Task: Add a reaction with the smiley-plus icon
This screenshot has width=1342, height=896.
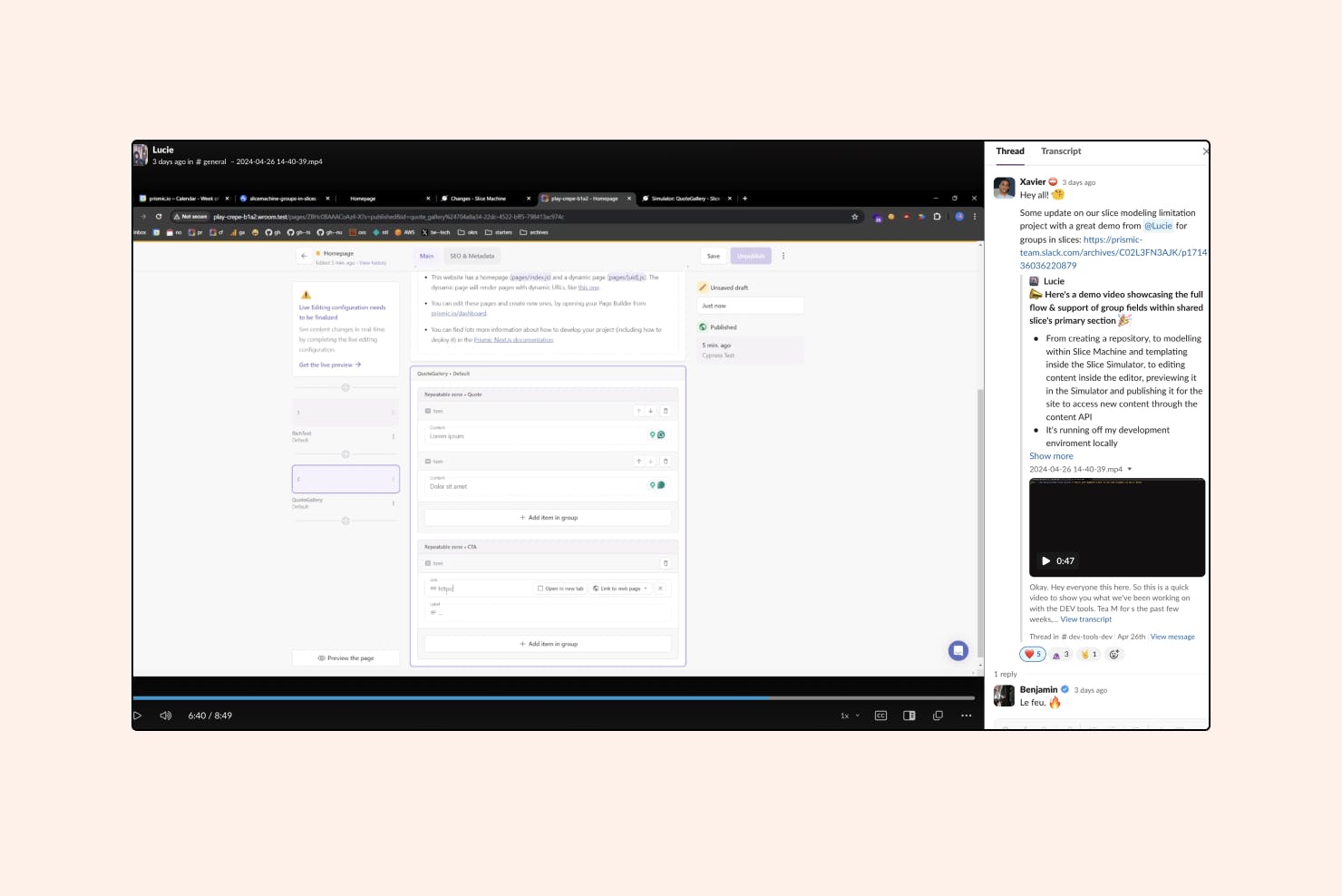Action: click(x=1114, y=654)
